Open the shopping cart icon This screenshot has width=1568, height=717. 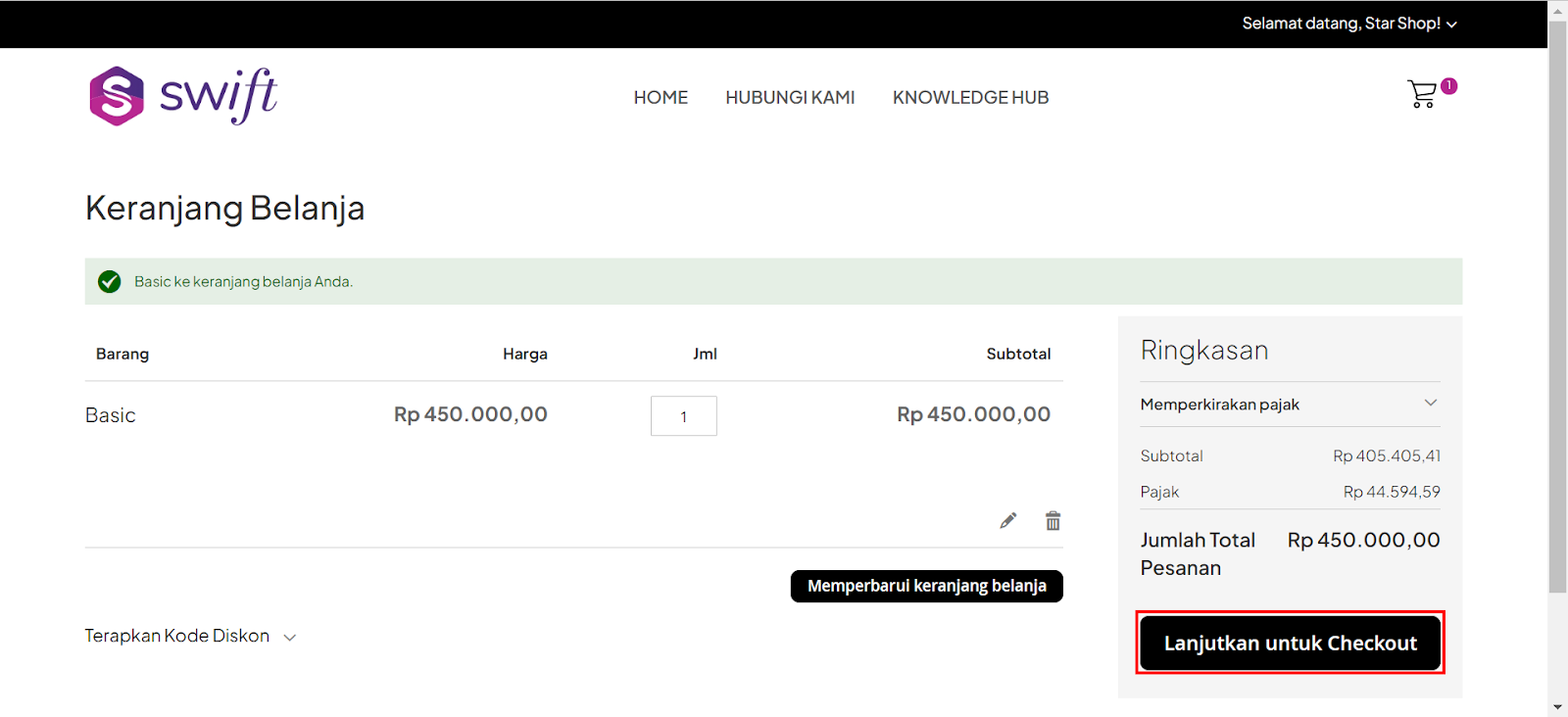(1422, 93)
